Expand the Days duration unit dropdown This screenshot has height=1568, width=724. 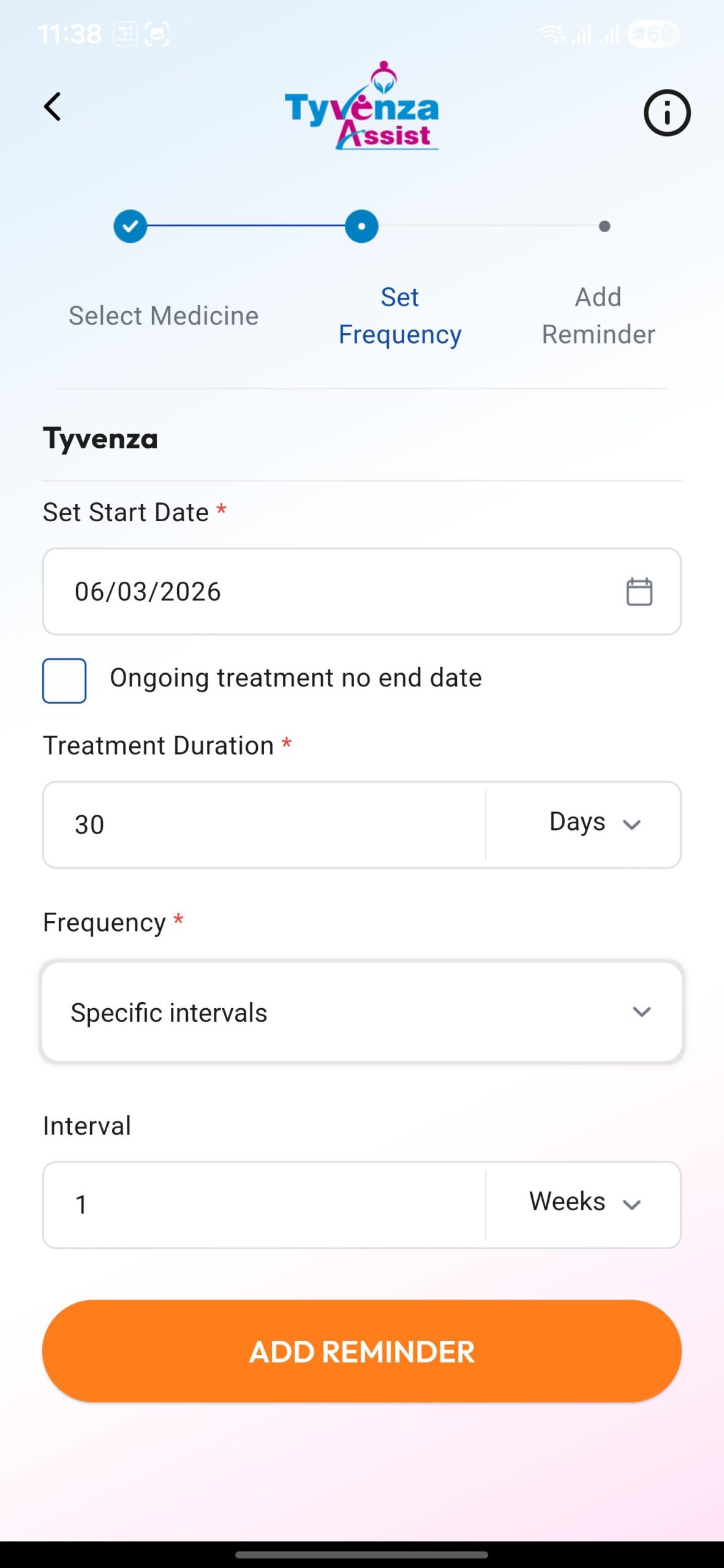pyautogui.click(x=593, y=823)
